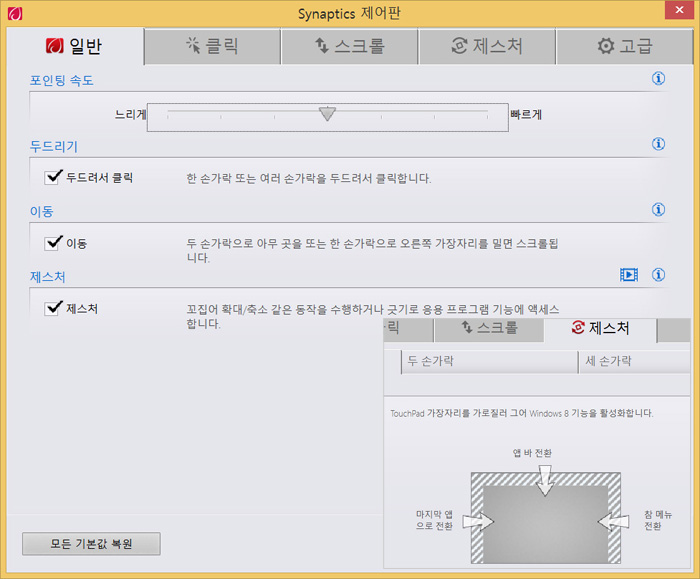The image size is (700, 579).
Task: Open the info icon beside 두드리기 section
Action: [x=658, y=144]
